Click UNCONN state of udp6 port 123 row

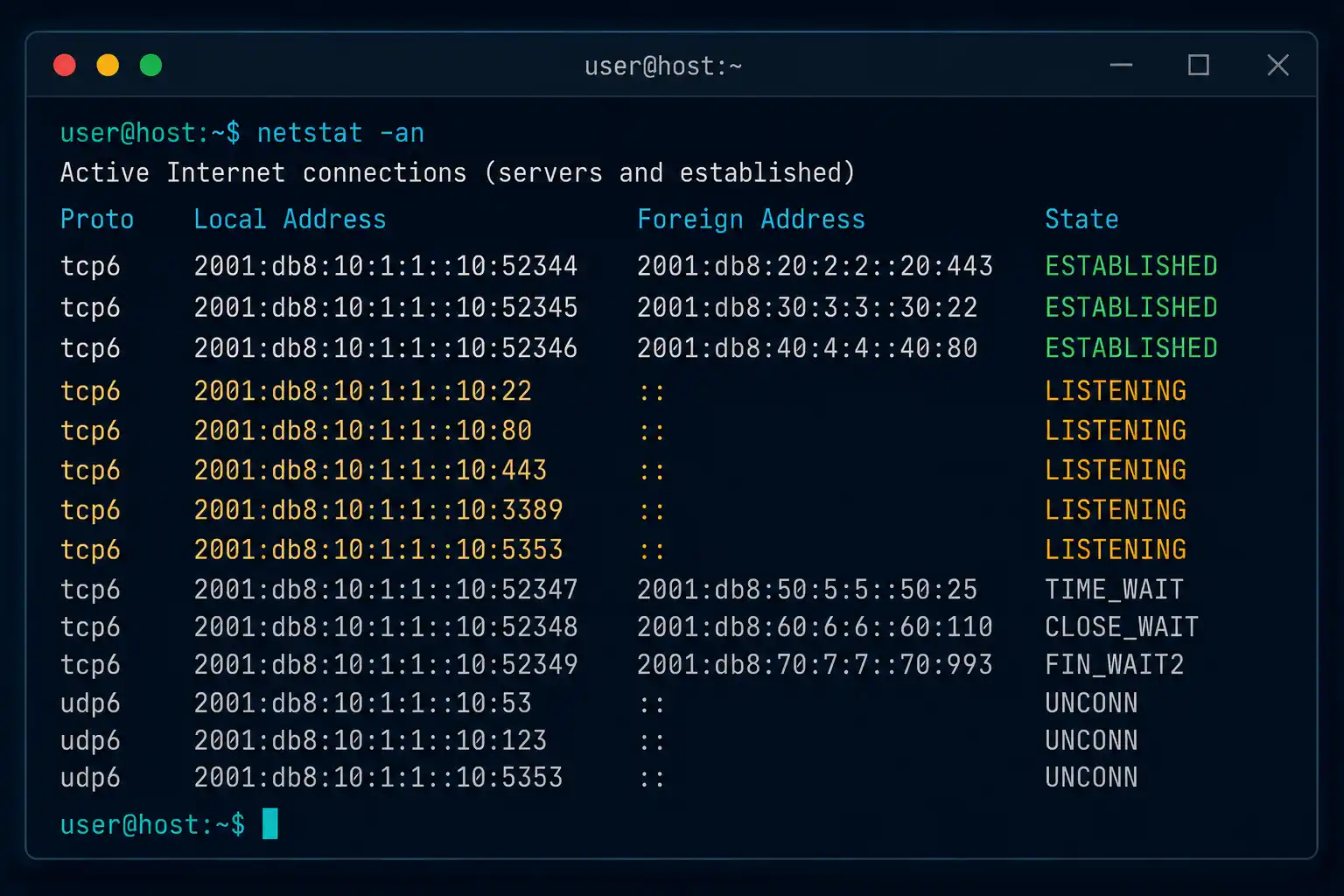tap(1091, 741)
